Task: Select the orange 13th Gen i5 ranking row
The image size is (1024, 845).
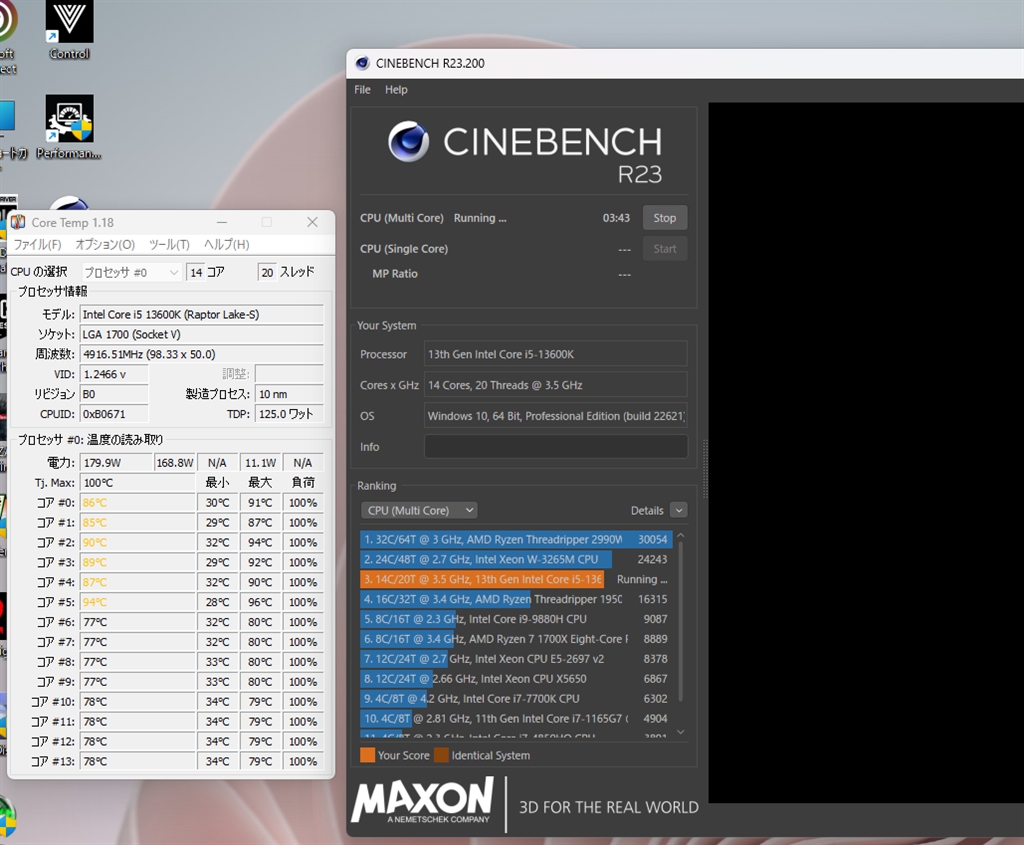Action: [x=516, y=579]
